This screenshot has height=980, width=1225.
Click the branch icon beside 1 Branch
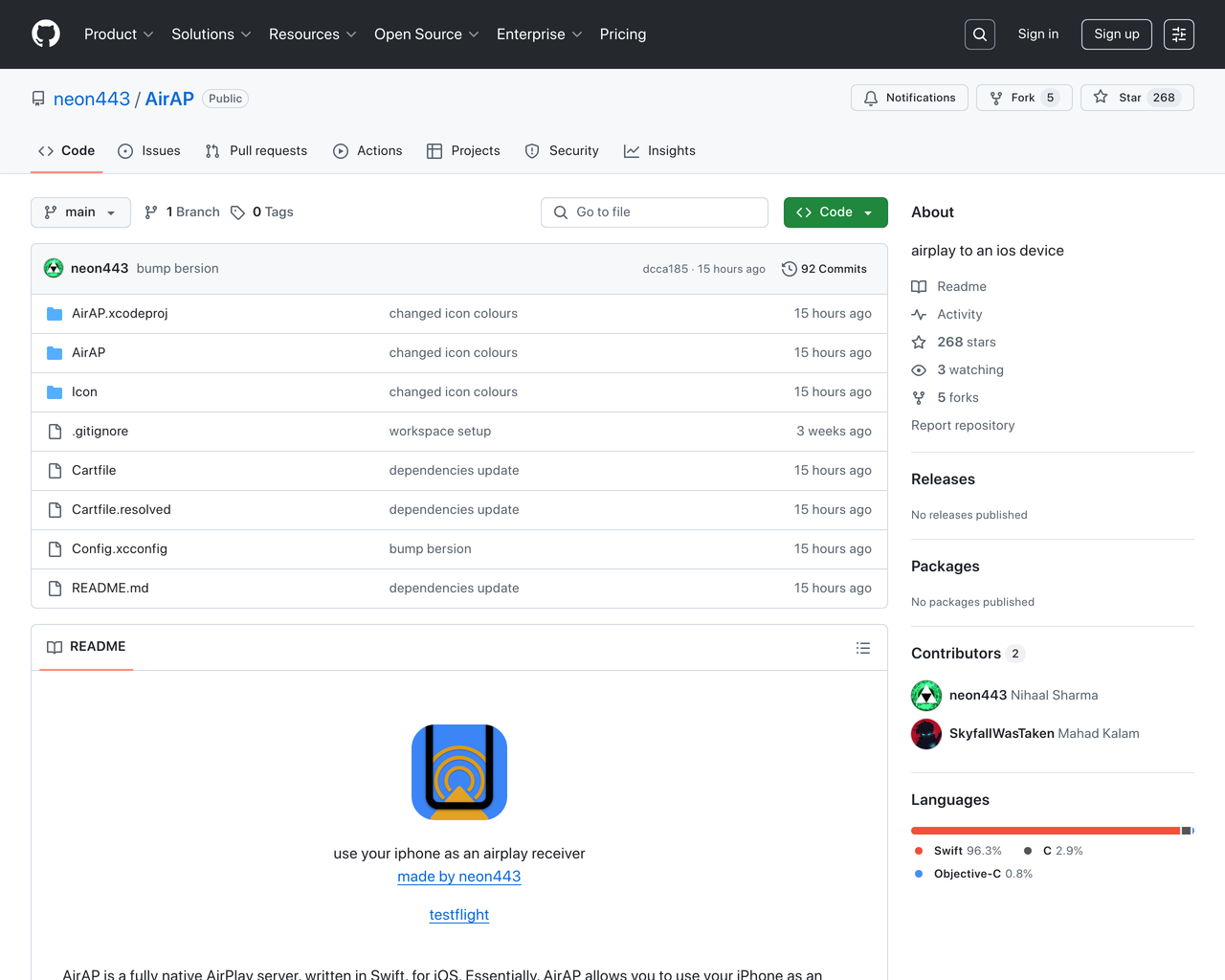tap(150, 212)
